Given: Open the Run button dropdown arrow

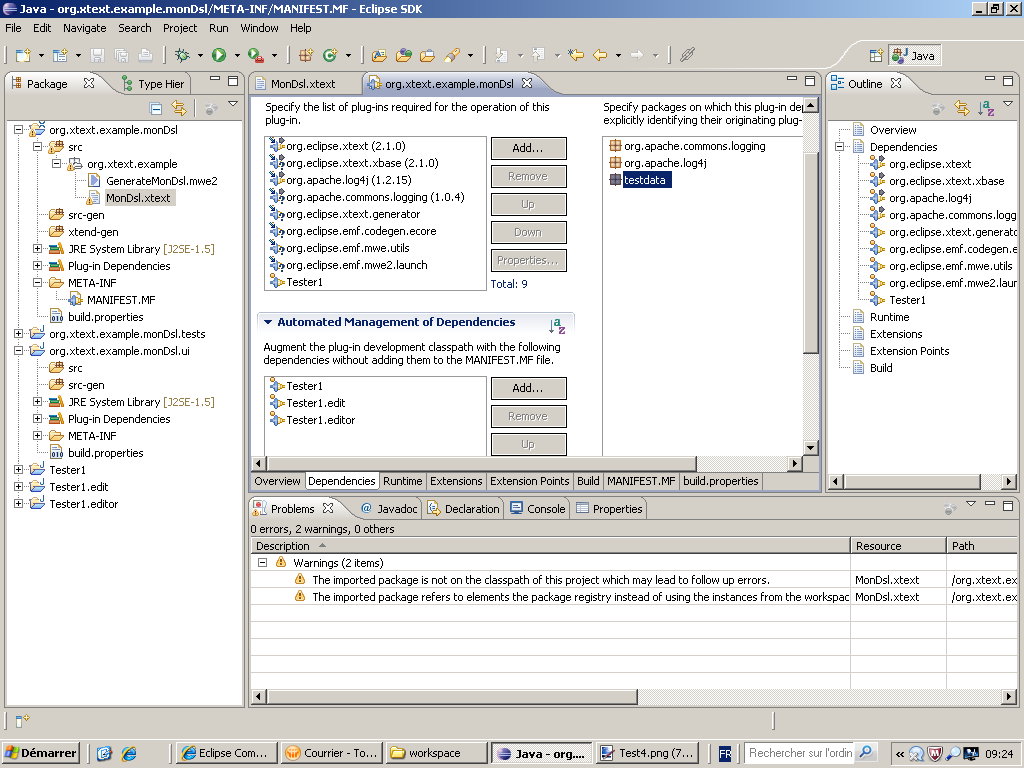Looking at the screenshot, I should click(237, 56).
